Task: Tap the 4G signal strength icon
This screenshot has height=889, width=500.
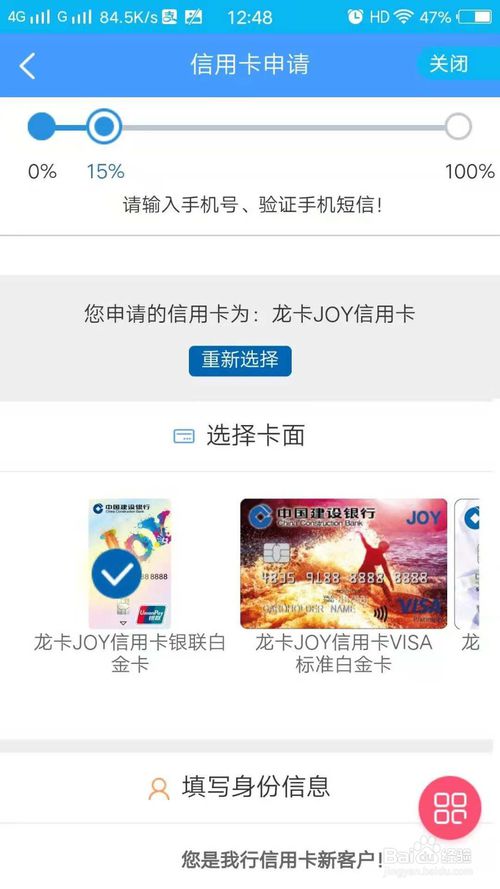Action: tap(28, 17)
